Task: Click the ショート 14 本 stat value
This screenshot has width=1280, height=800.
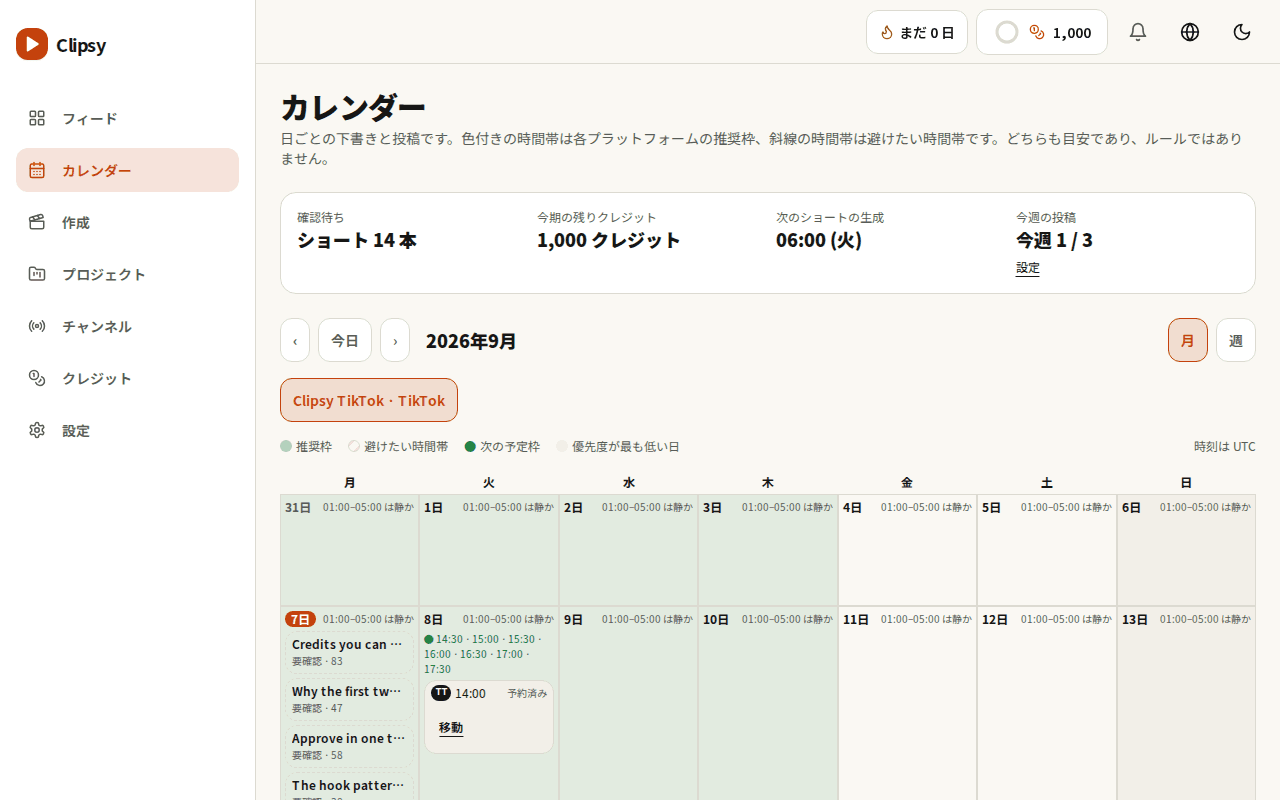Action: click(357, 240)
